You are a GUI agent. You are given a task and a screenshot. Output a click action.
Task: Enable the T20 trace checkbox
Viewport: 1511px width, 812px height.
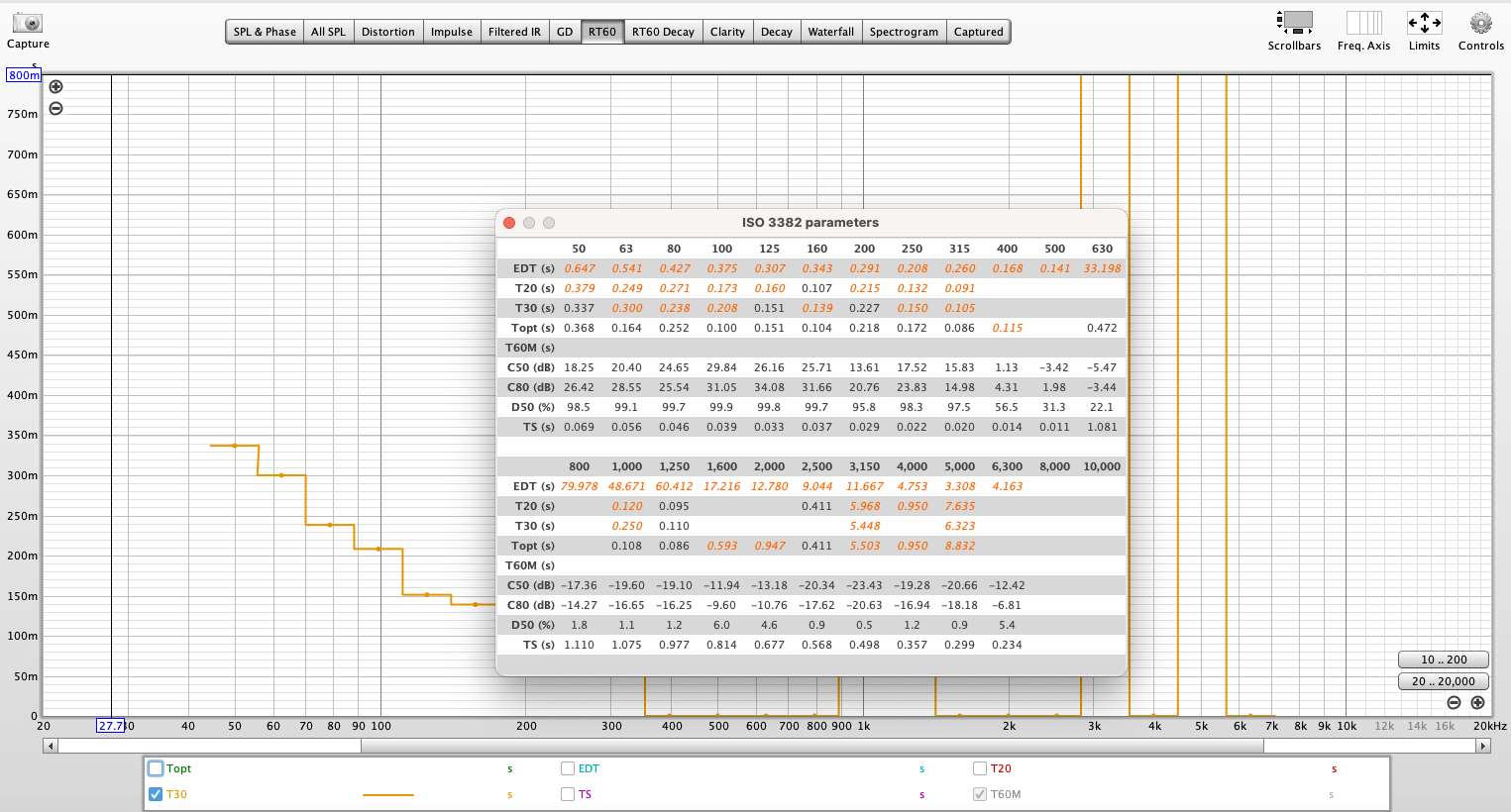click(x=980, y=768)
